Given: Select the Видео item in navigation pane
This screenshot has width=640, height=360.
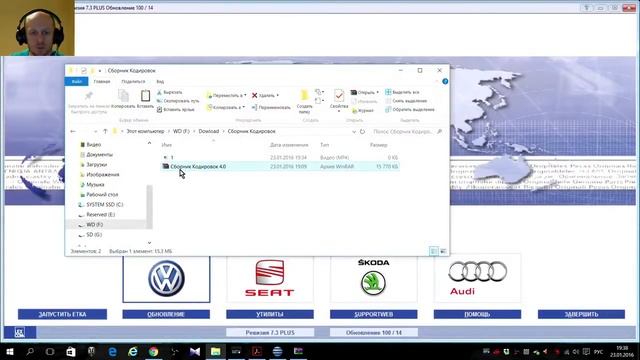Looking at the screenshot, I should 93,144.
